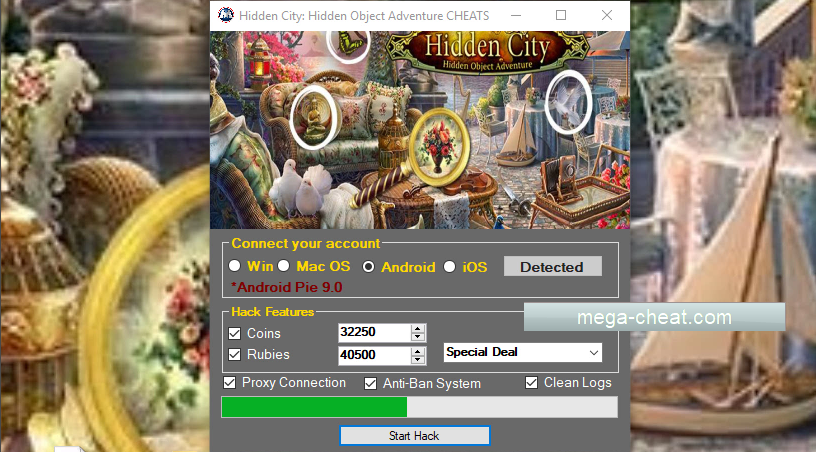Click the Detected button

[x=553, y=266]
